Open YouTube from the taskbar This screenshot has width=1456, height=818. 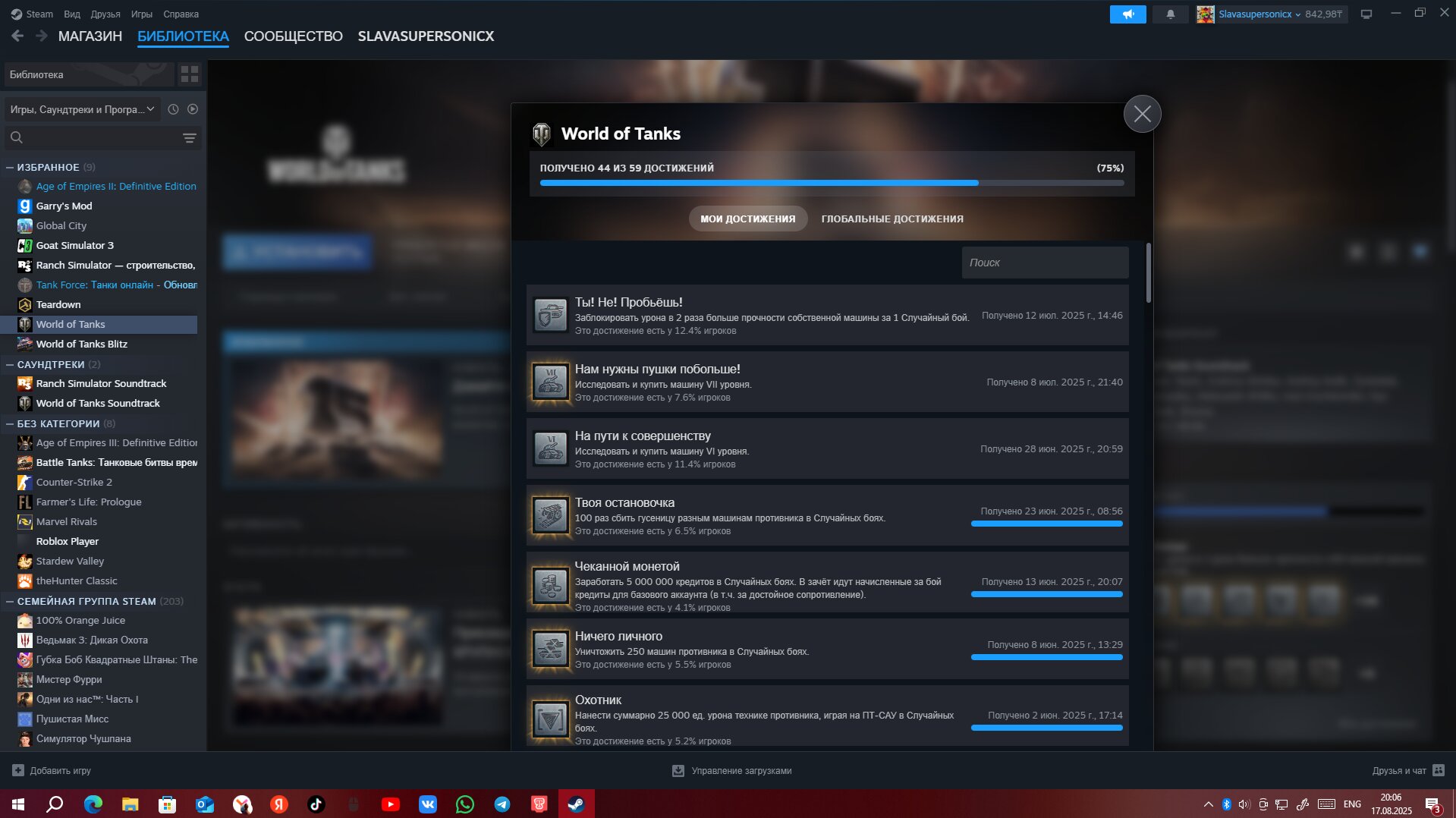click(391, 804)
